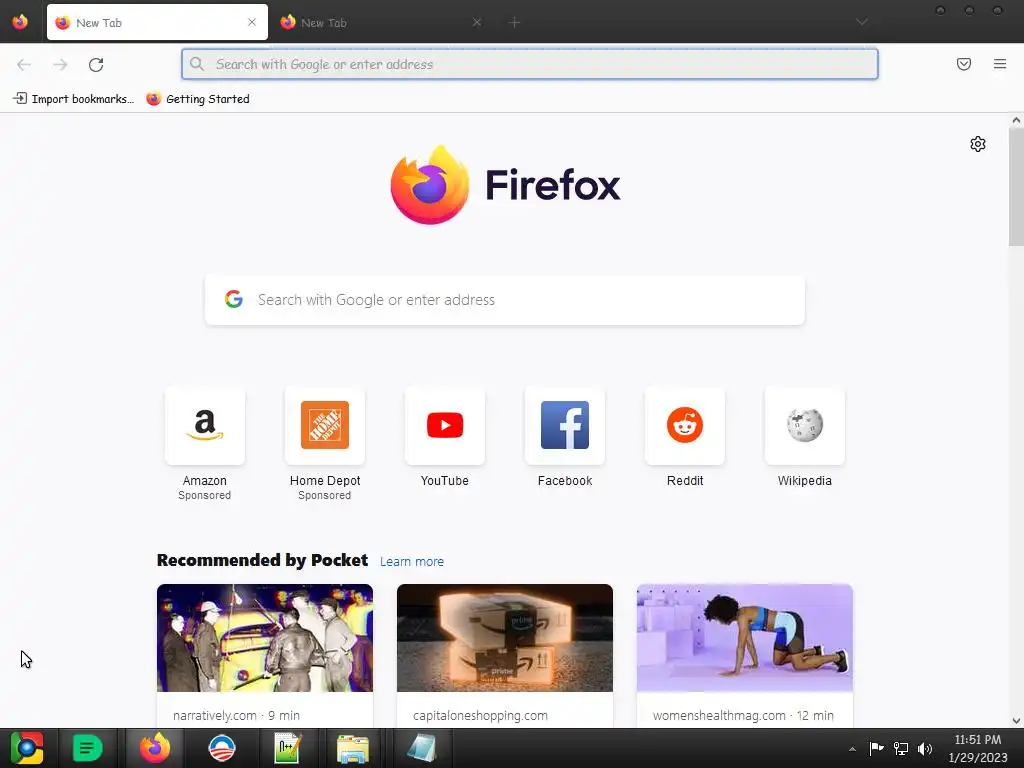Screen dimensions: 1024x768
Task: Open the Amazon shortcut tile
Action: [x=204, y=426]
